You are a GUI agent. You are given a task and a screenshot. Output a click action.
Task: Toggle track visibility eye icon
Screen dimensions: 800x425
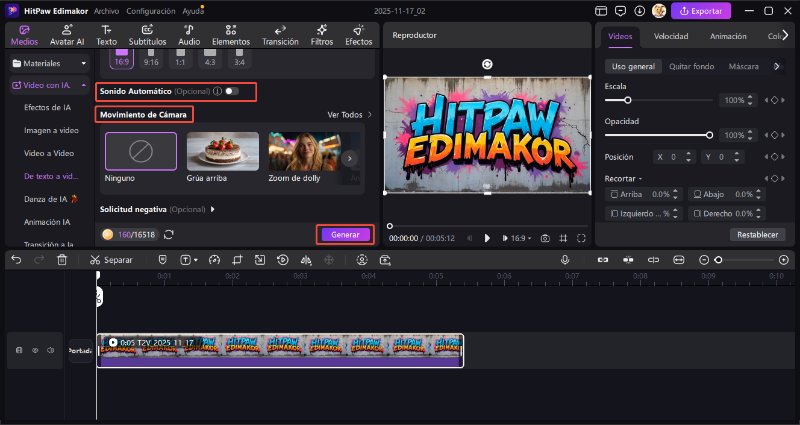point(35,351)
